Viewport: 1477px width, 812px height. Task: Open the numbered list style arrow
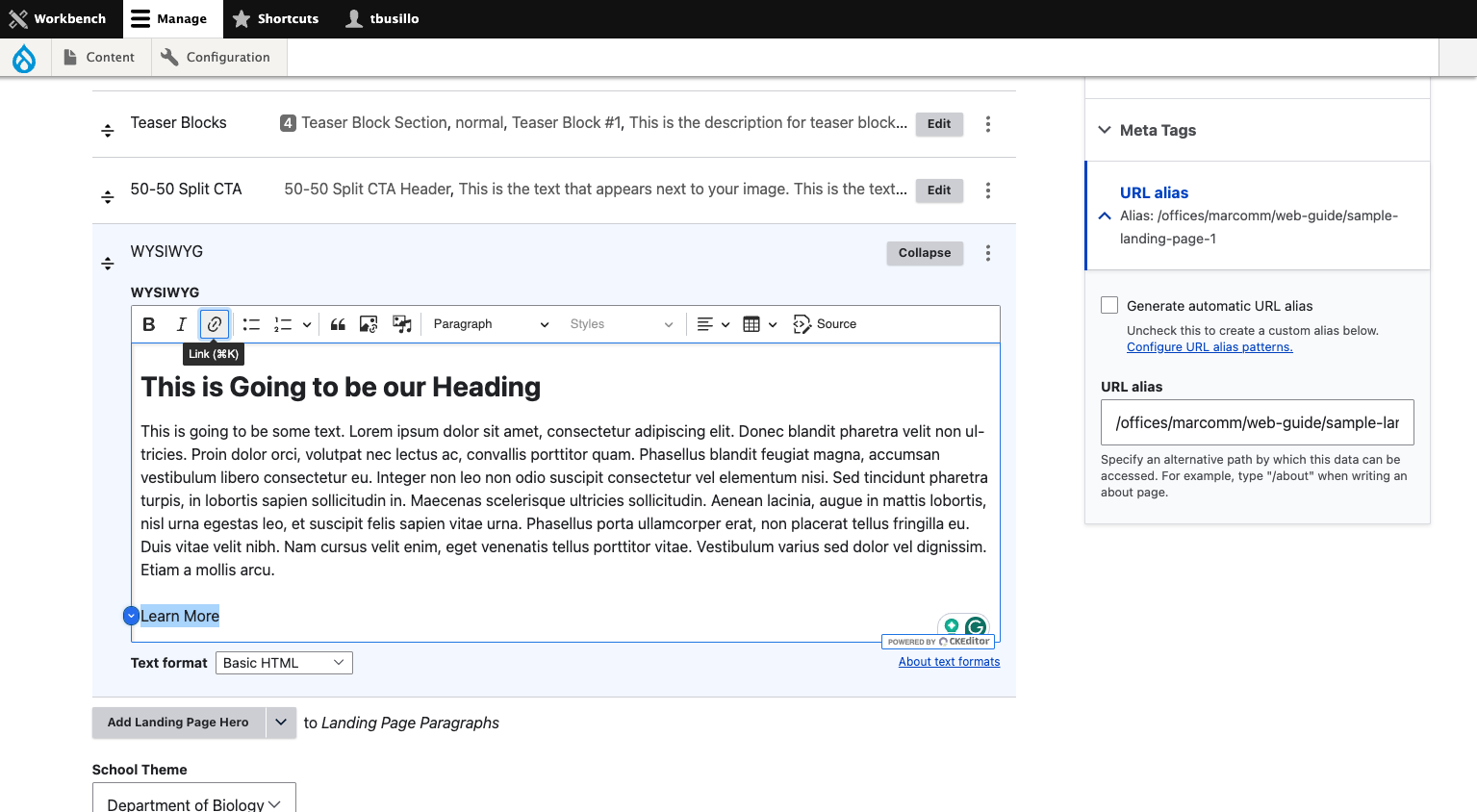pyautogui.click(x=307, y=324)
